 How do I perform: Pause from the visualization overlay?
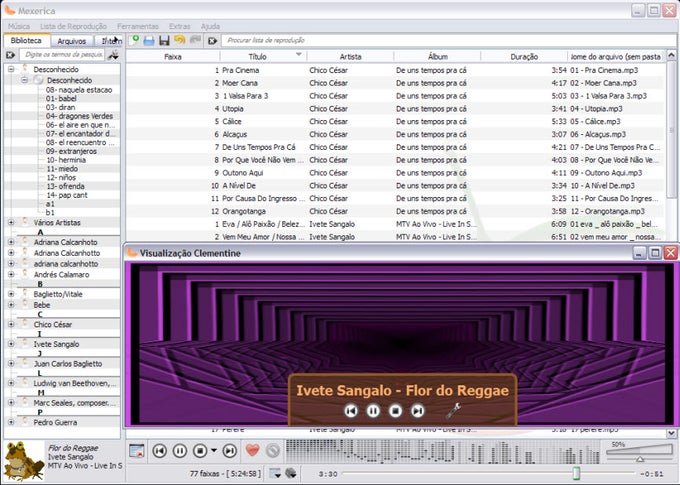point(373,410)
